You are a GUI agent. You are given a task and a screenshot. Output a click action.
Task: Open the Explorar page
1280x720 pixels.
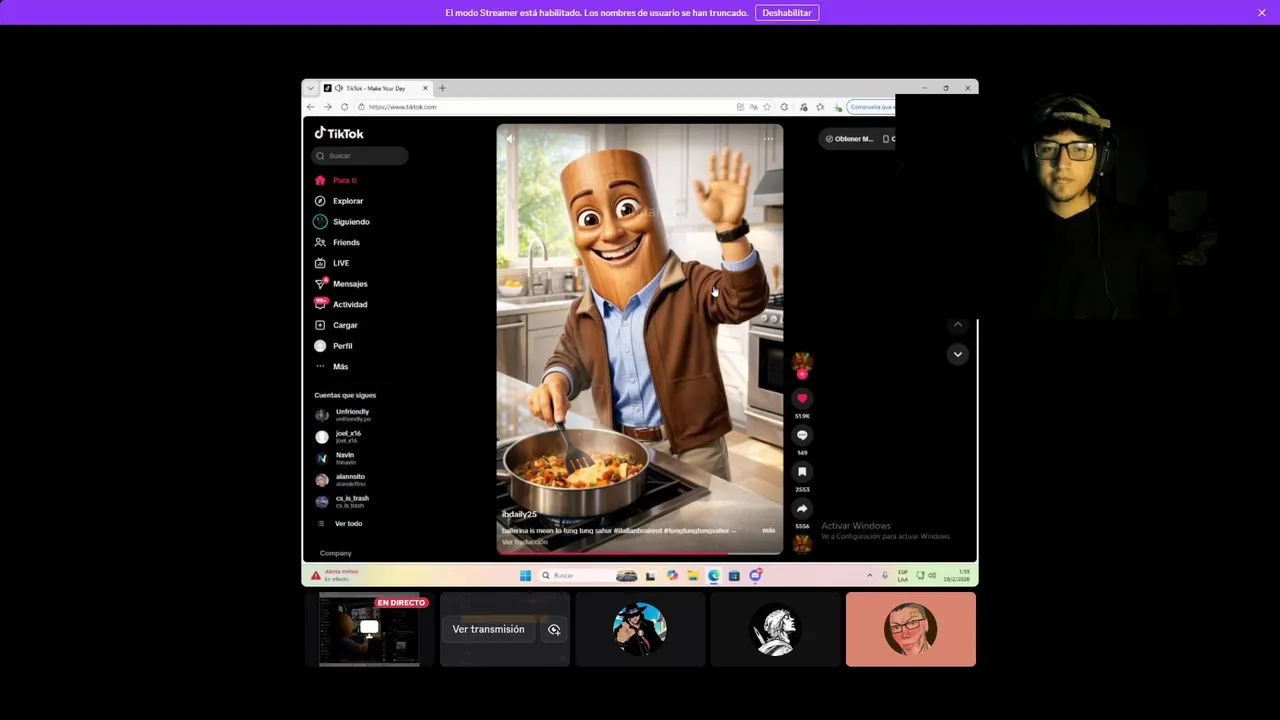pyautogui.click(x=339, y=201)
